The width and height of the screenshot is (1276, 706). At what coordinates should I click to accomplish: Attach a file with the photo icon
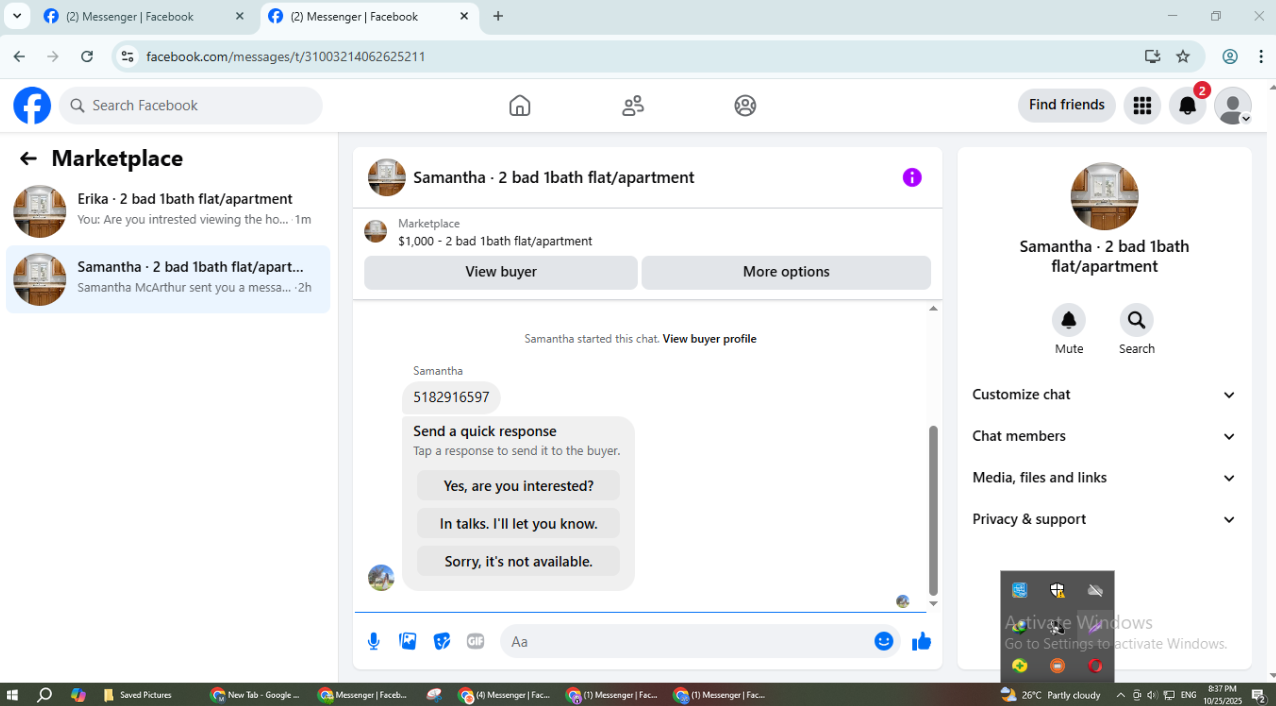click(x=408, y=641)
